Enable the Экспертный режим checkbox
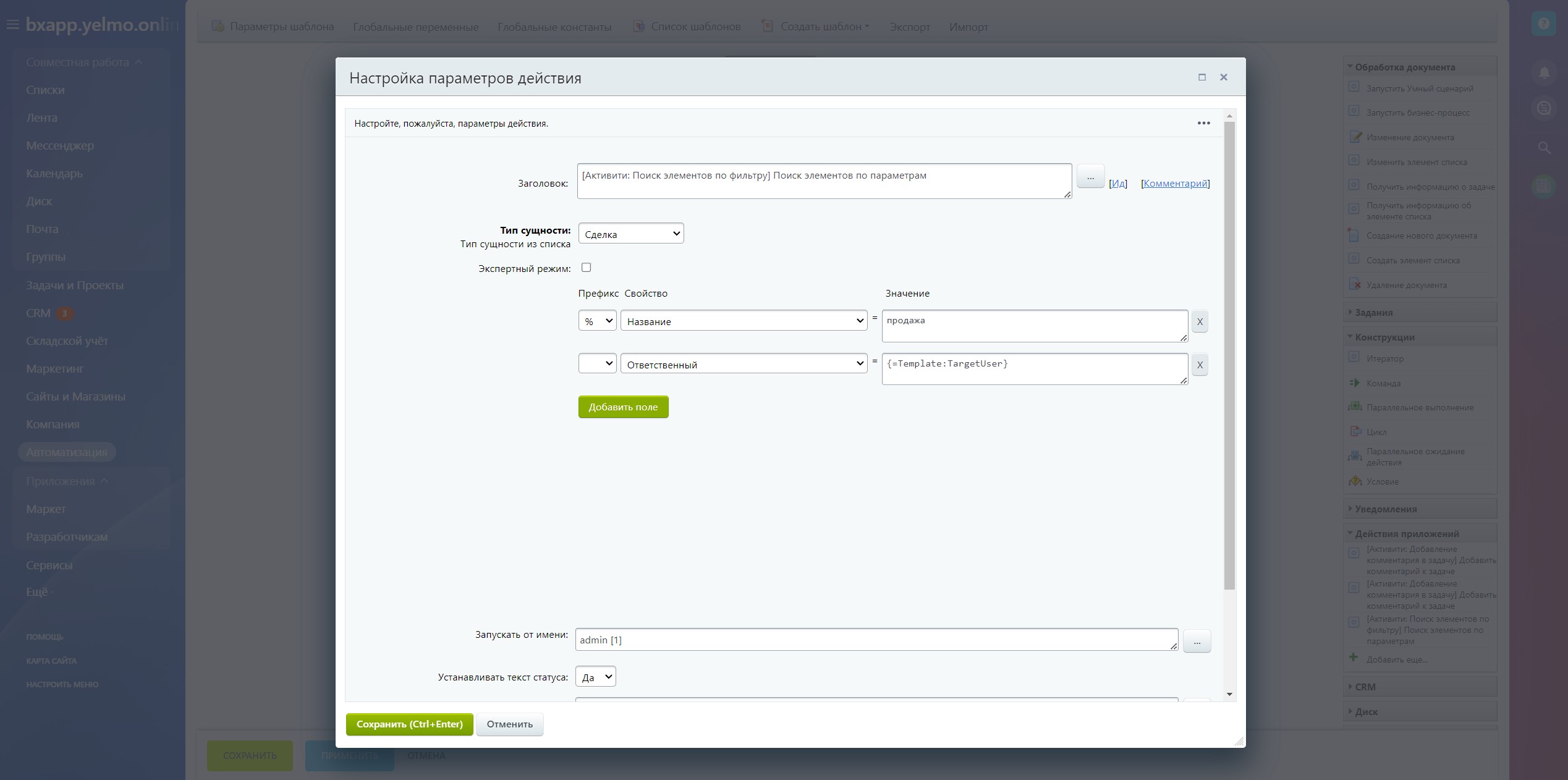 (x=586, y=268)
